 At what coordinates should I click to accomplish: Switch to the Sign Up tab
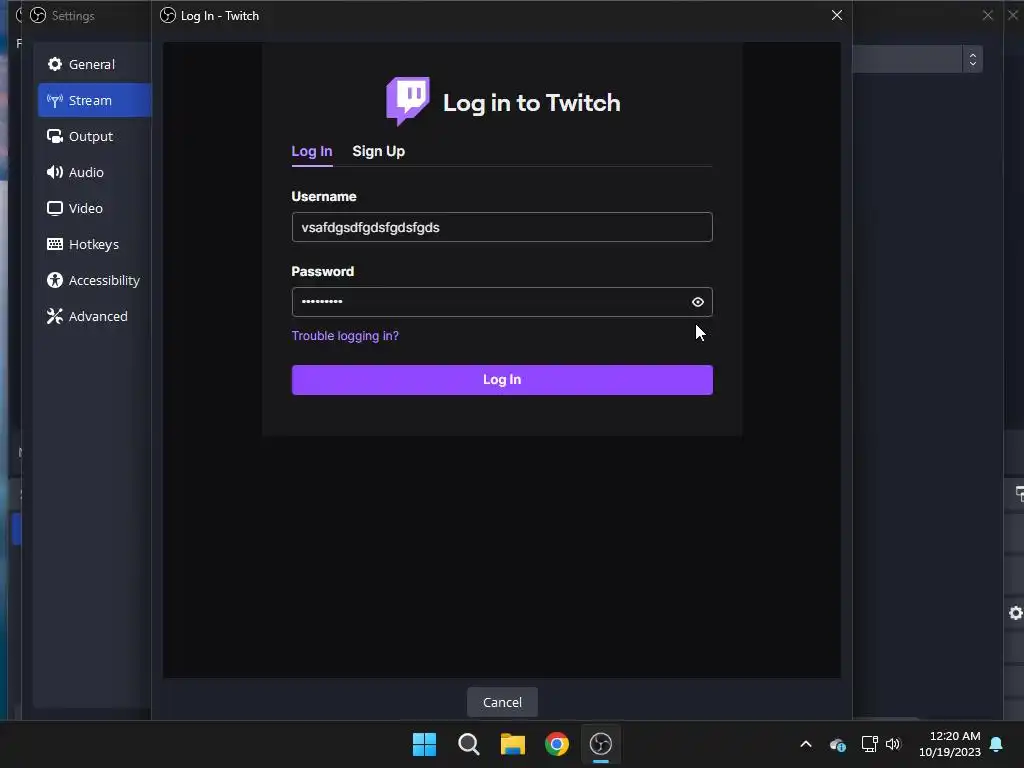tap(379, 152)
